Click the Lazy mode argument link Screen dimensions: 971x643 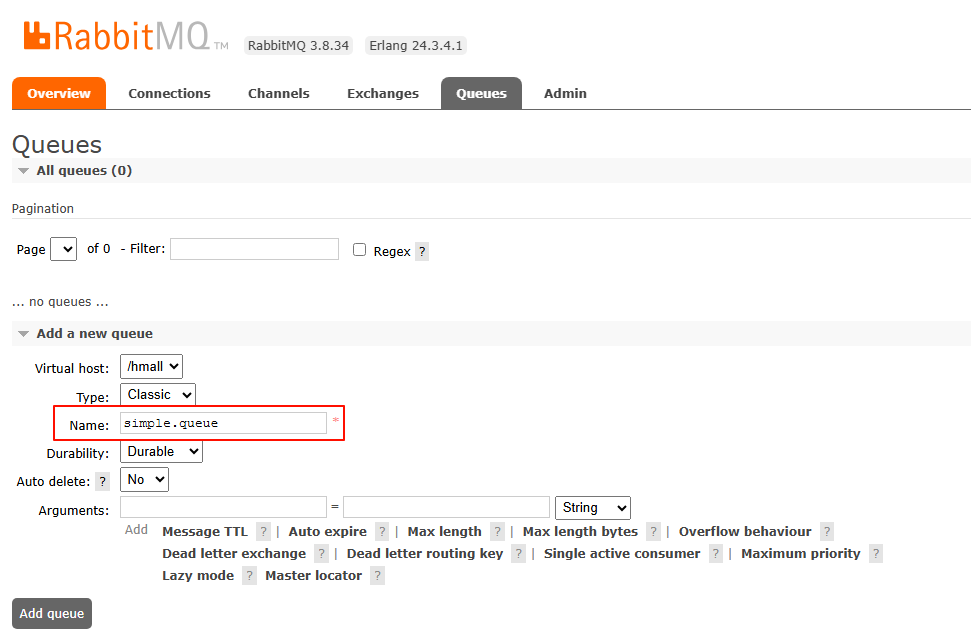click(x=198, y=575)
